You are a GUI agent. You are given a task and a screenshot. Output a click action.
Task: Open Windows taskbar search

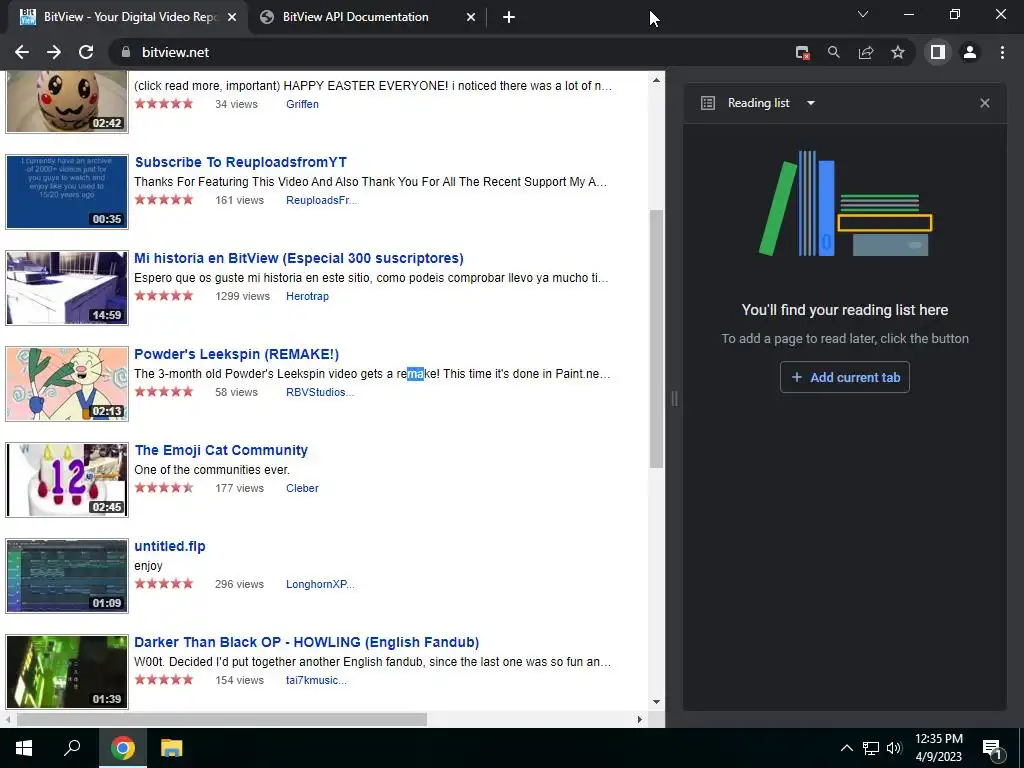click(72, 748)
